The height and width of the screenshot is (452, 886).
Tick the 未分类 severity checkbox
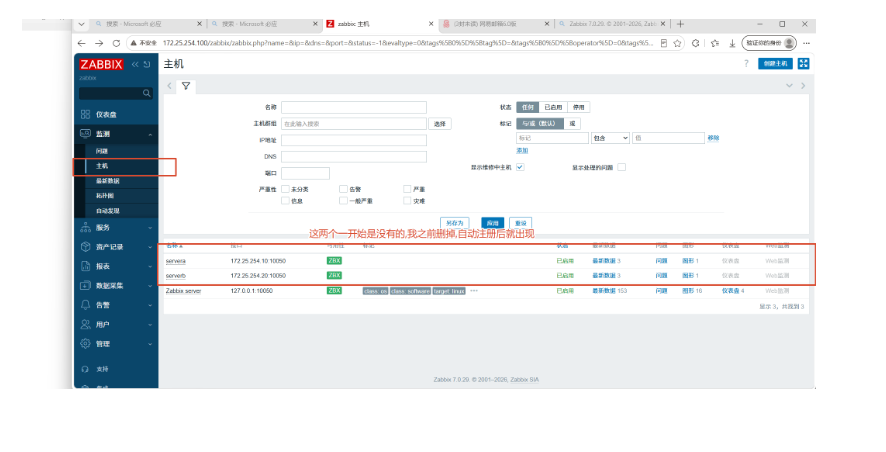tap(285, 189)
